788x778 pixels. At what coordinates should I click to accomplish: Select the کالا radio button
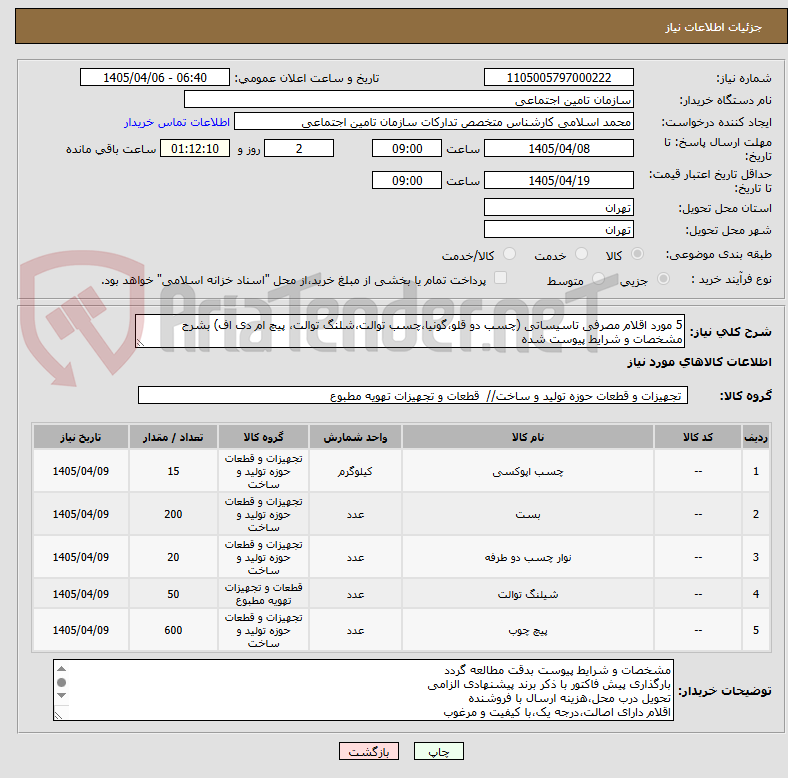[637, 254]
